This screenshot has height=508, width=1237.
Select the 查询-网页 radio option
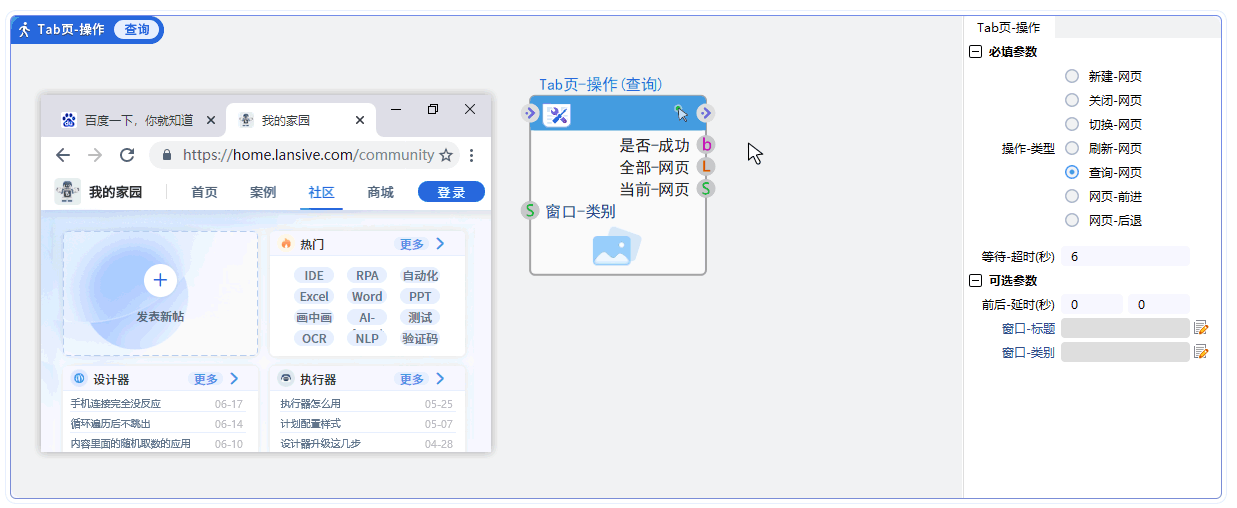pos(1072,172)
